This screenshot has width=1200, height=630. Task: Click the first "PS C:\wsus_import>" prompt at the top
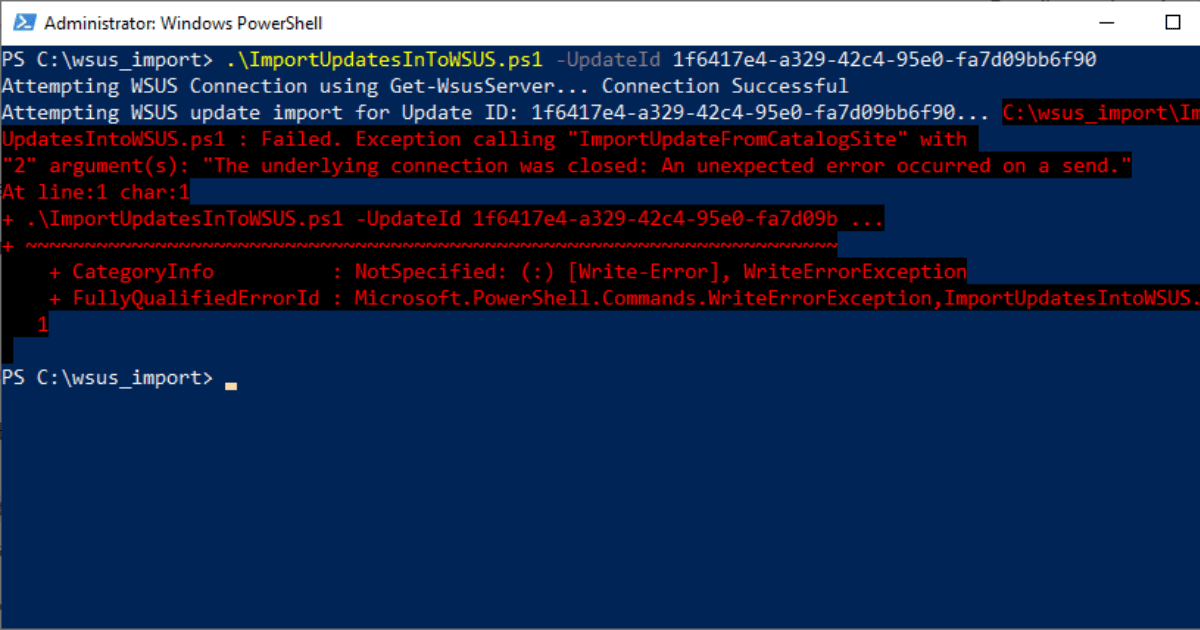(107, 60)
